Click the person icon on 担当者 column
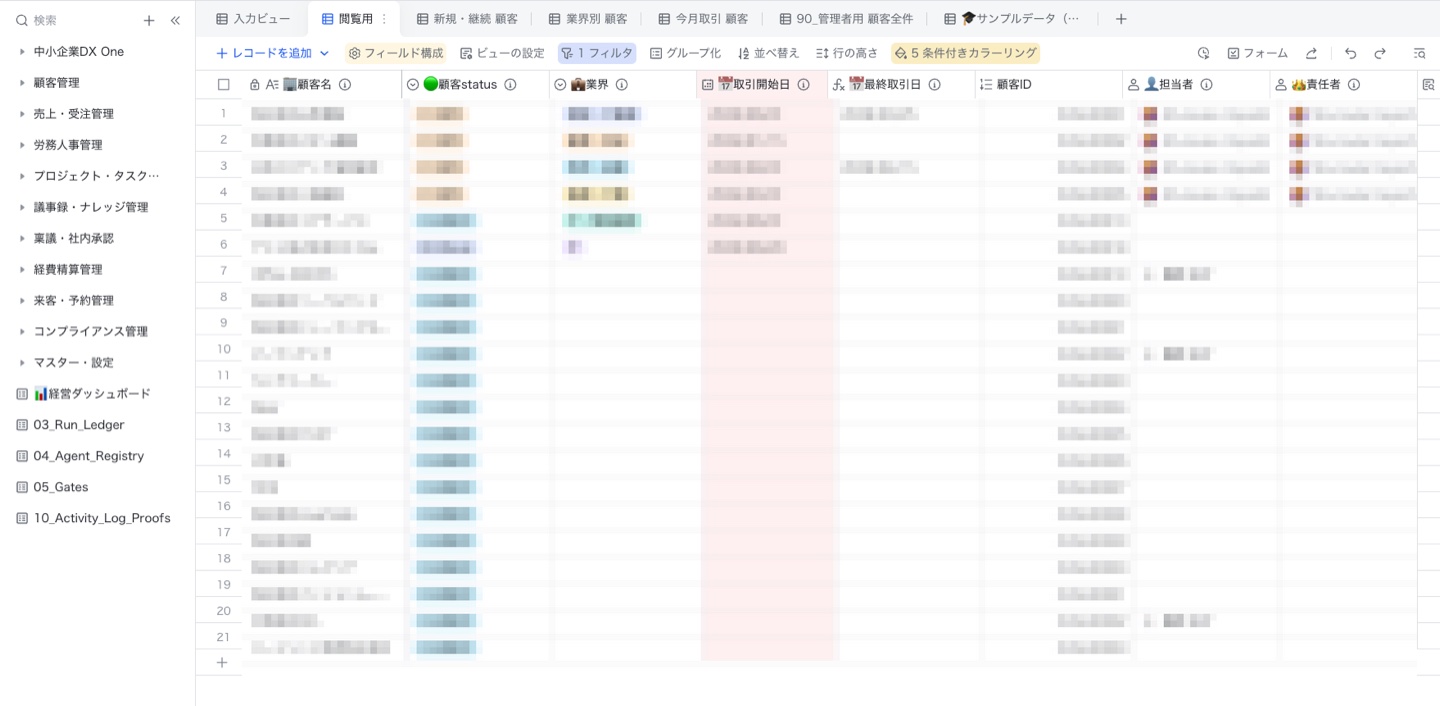Viewport: 1440px width, 706px height. point(1134,85)
